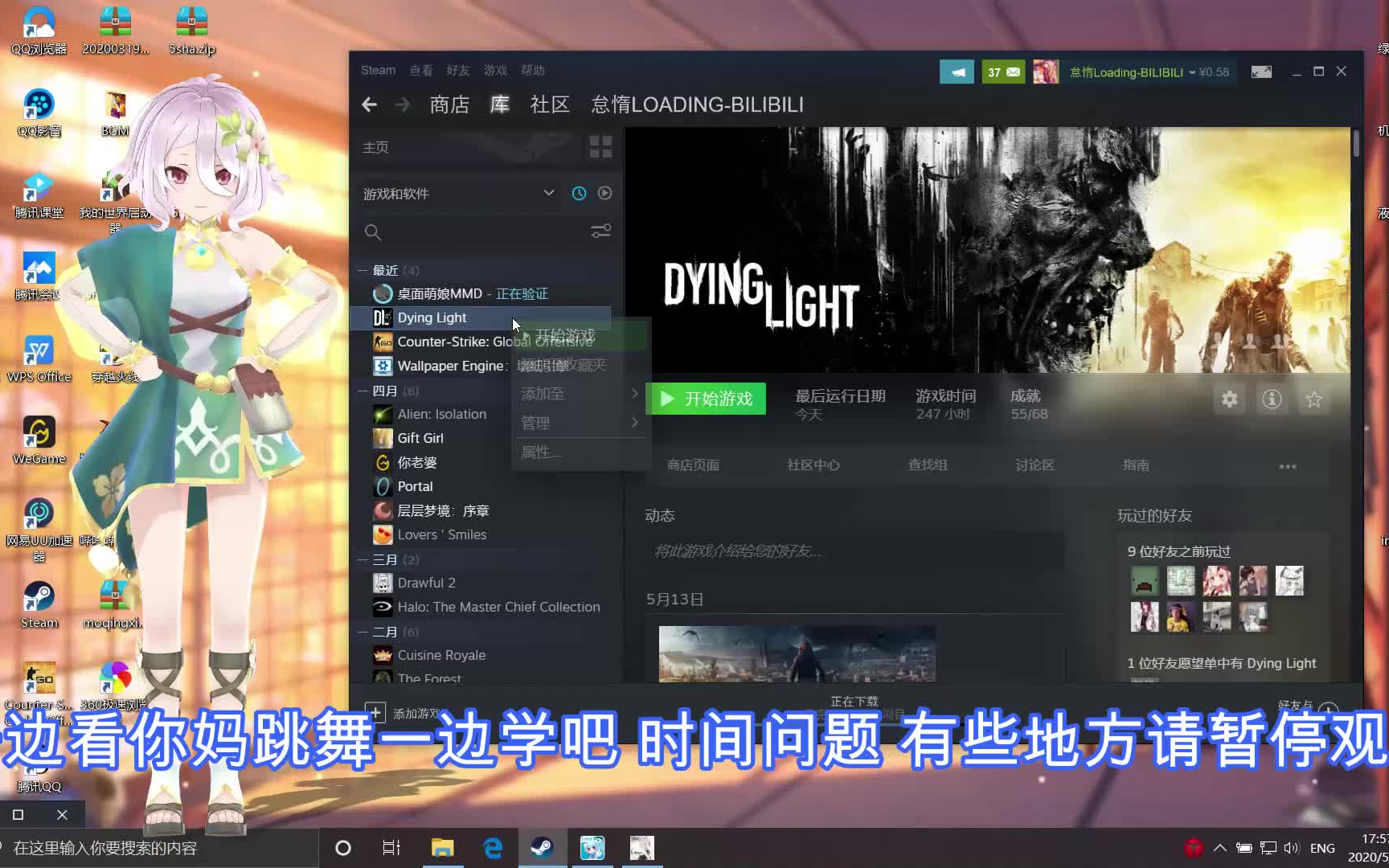1389x868 pixels.
Task: Open 讨论区 link
Action: pyautogui.click(x=1035, y=465)
